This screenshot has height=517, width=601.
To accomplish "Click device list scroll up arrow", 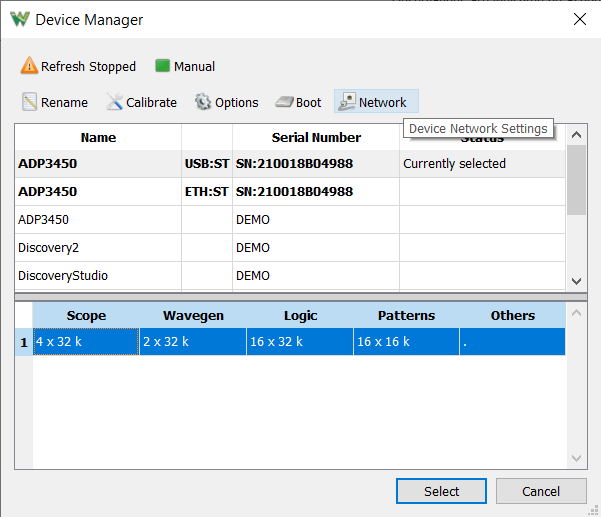I will (576, 135).
